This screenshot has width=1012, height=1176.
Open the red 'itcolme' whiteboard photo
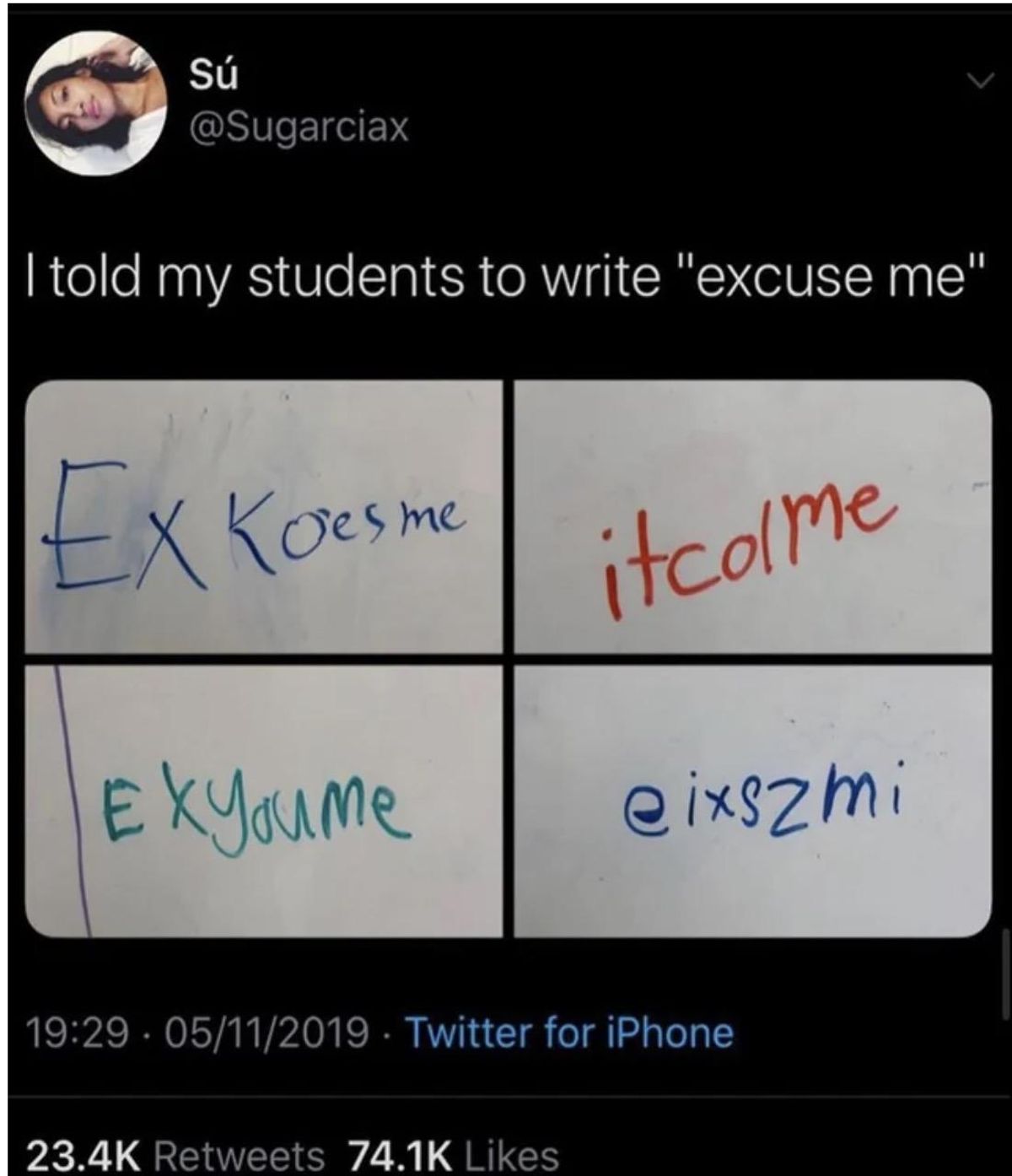tap(753, 516)
